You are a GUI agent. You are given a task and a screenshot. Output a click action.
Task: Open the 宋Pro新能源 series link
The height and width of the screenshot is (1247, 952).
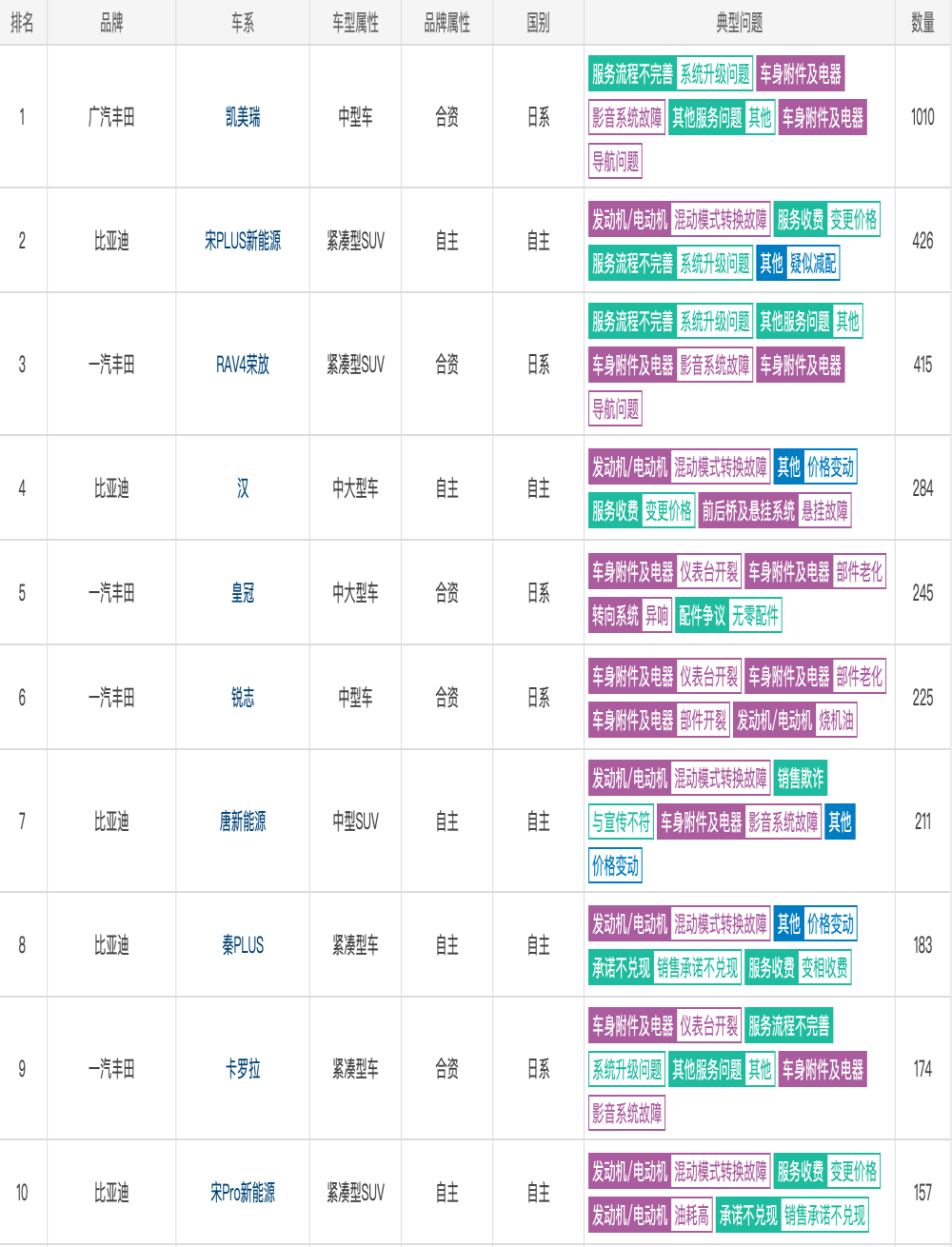click(243, 1193)
